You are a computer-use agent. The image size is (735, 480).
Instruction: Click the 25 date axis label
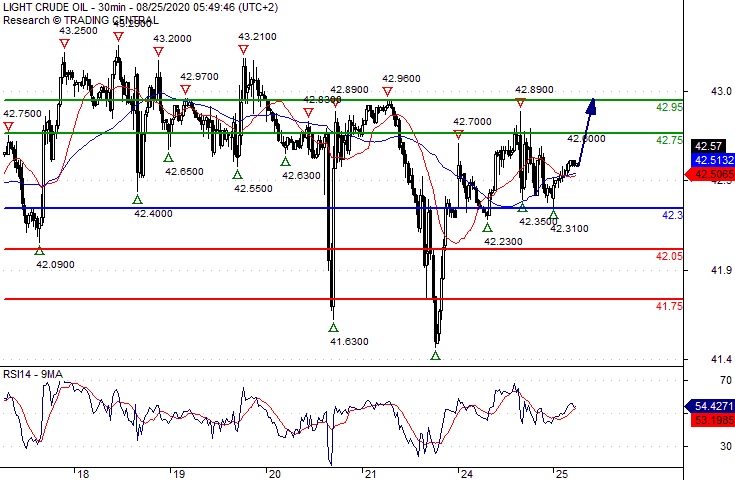(x=562, y=474)
